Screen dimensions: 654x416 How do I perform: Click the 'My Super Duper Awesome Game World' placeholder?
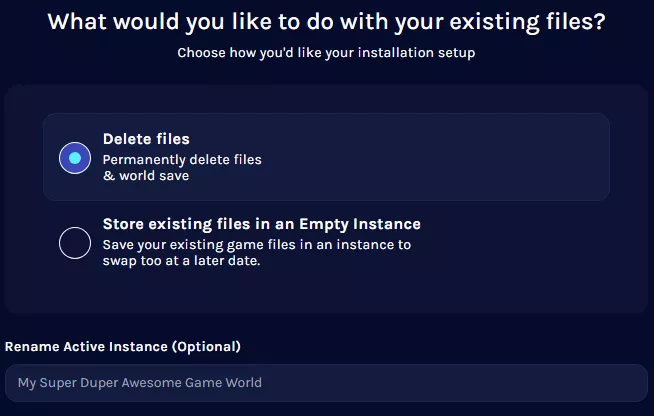point(140,383)
